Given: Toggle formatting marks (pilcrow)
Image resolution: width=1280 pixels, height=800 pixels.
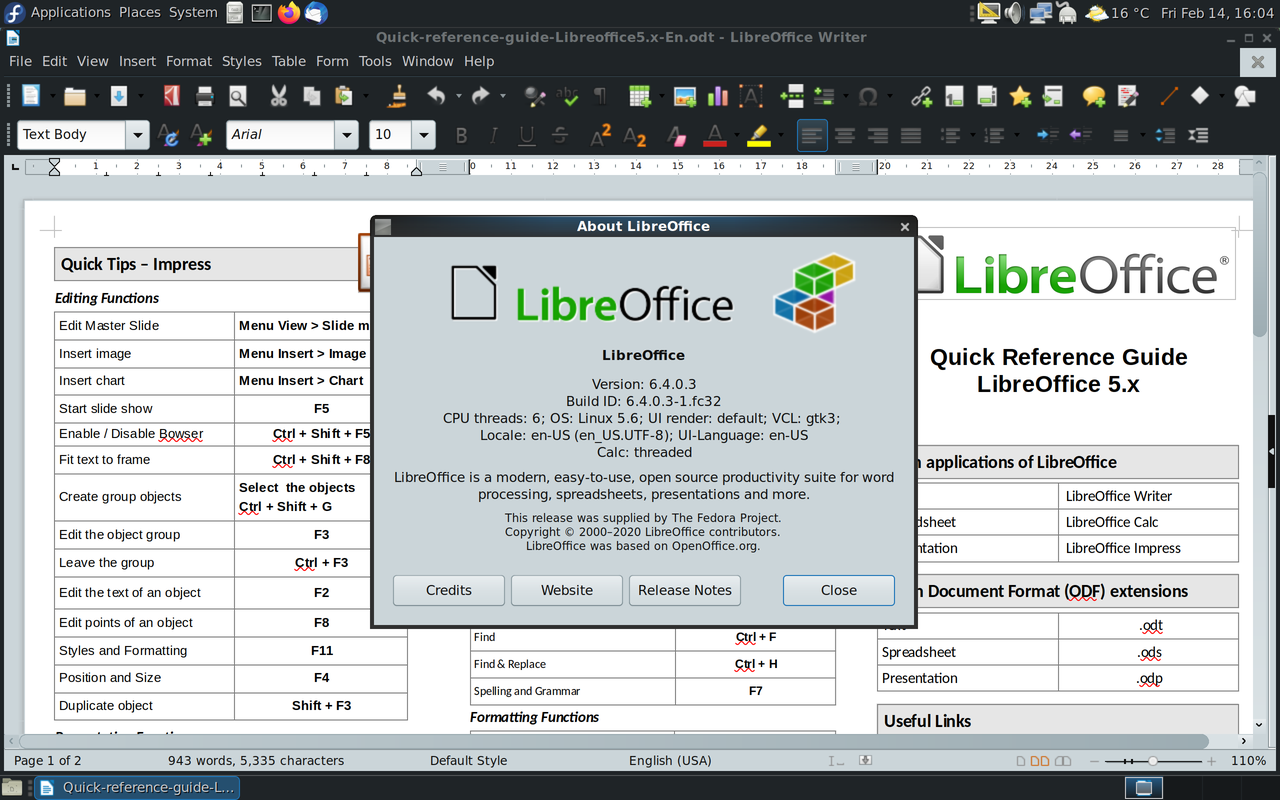Looking at the screenshot, I should [600, 96].
